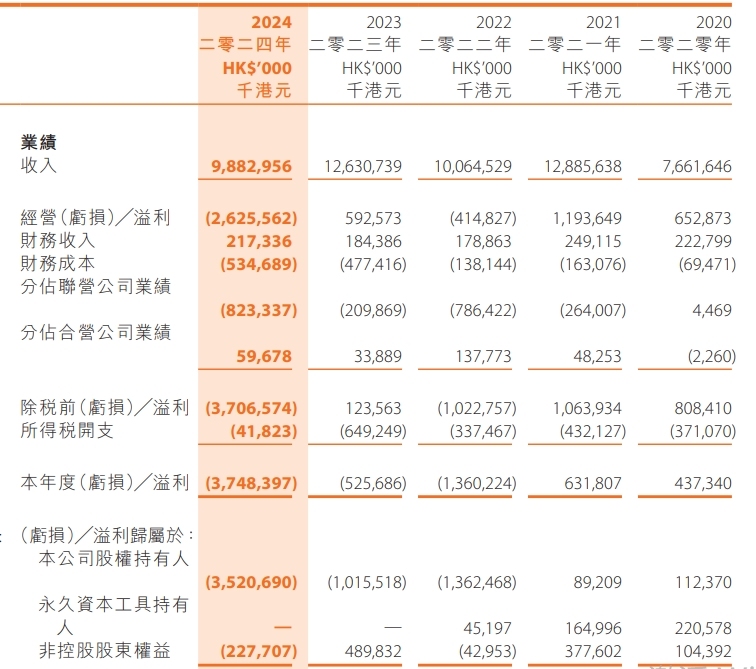Click finance income value 184,386

click(373, 241)
